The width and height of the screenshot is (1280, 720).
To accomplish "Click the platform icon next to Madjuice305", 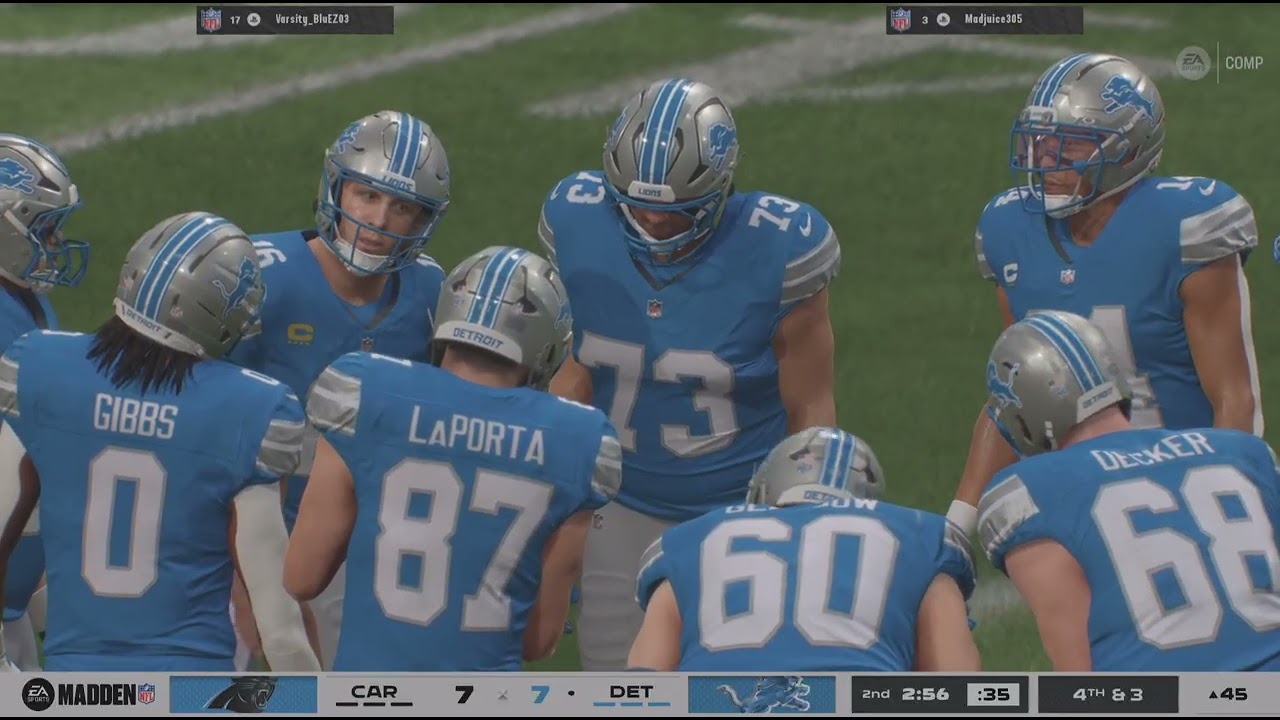I will click(x=942, y=19).
